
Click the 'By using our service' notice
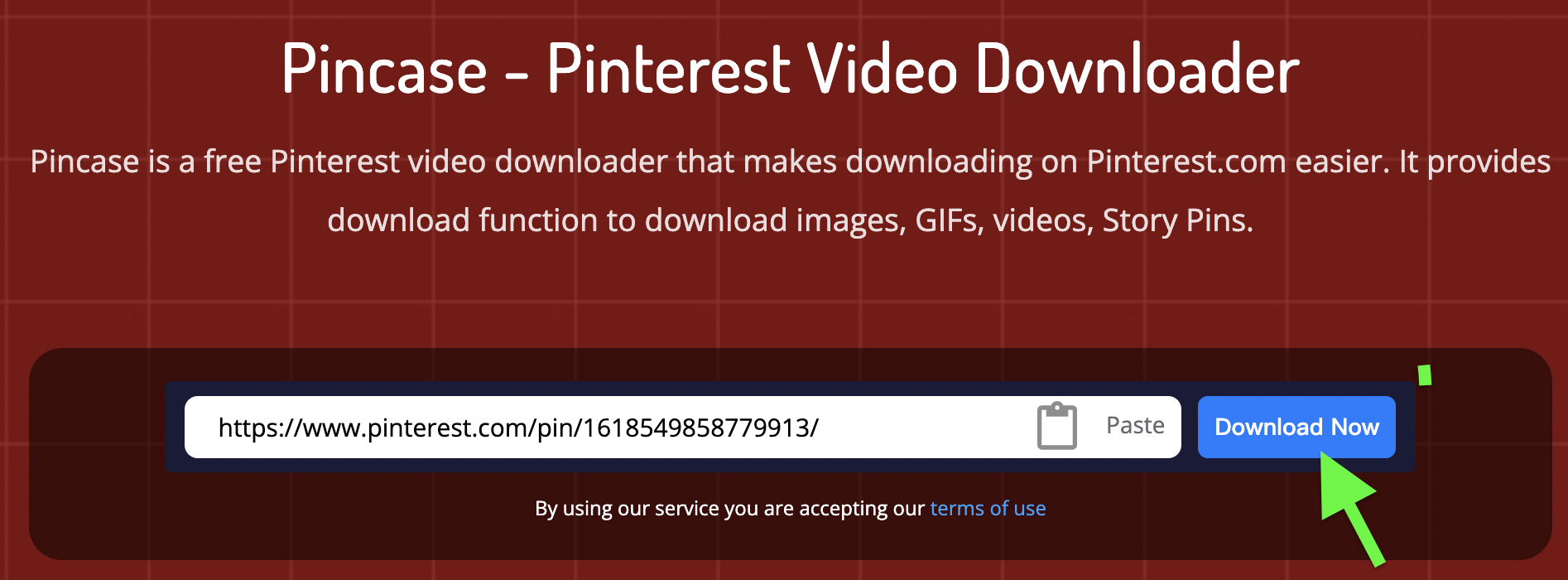pyautogui.click(x=791, y=508)
